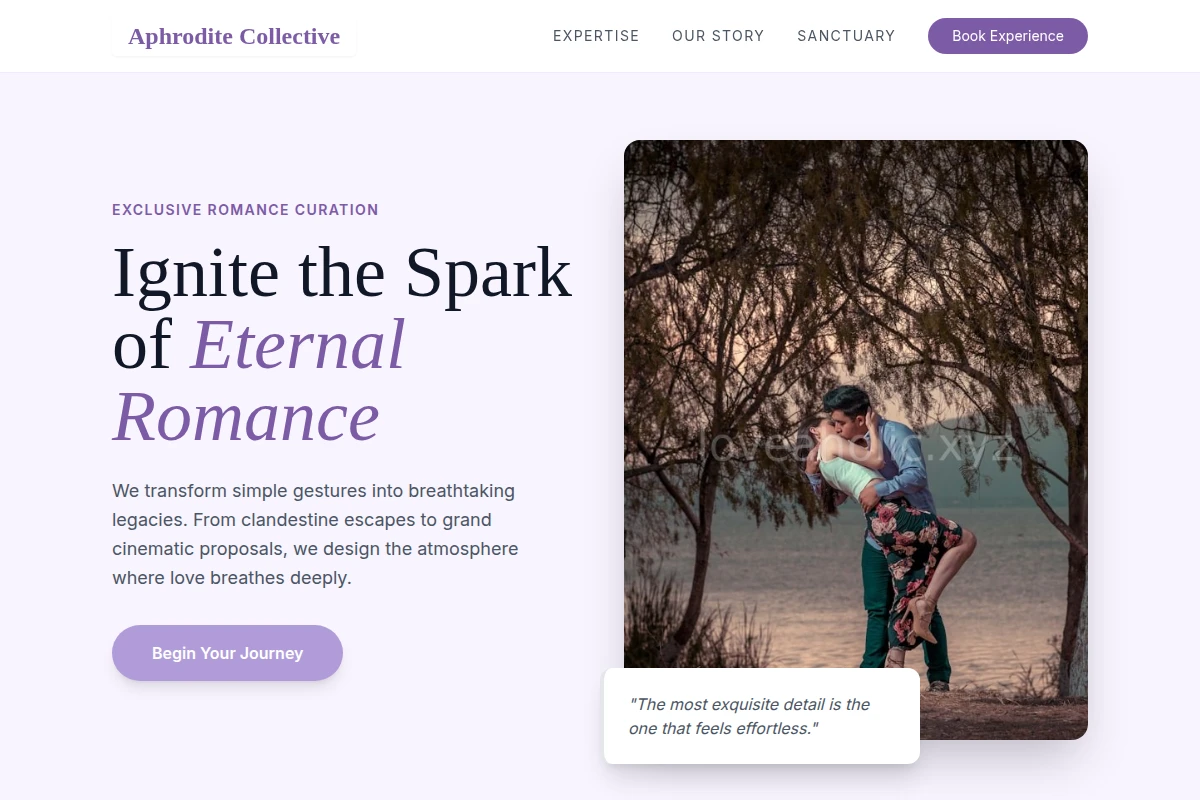Click the We transform simple gestures paragraph
1200x800 pixels.
coord(315,534)
